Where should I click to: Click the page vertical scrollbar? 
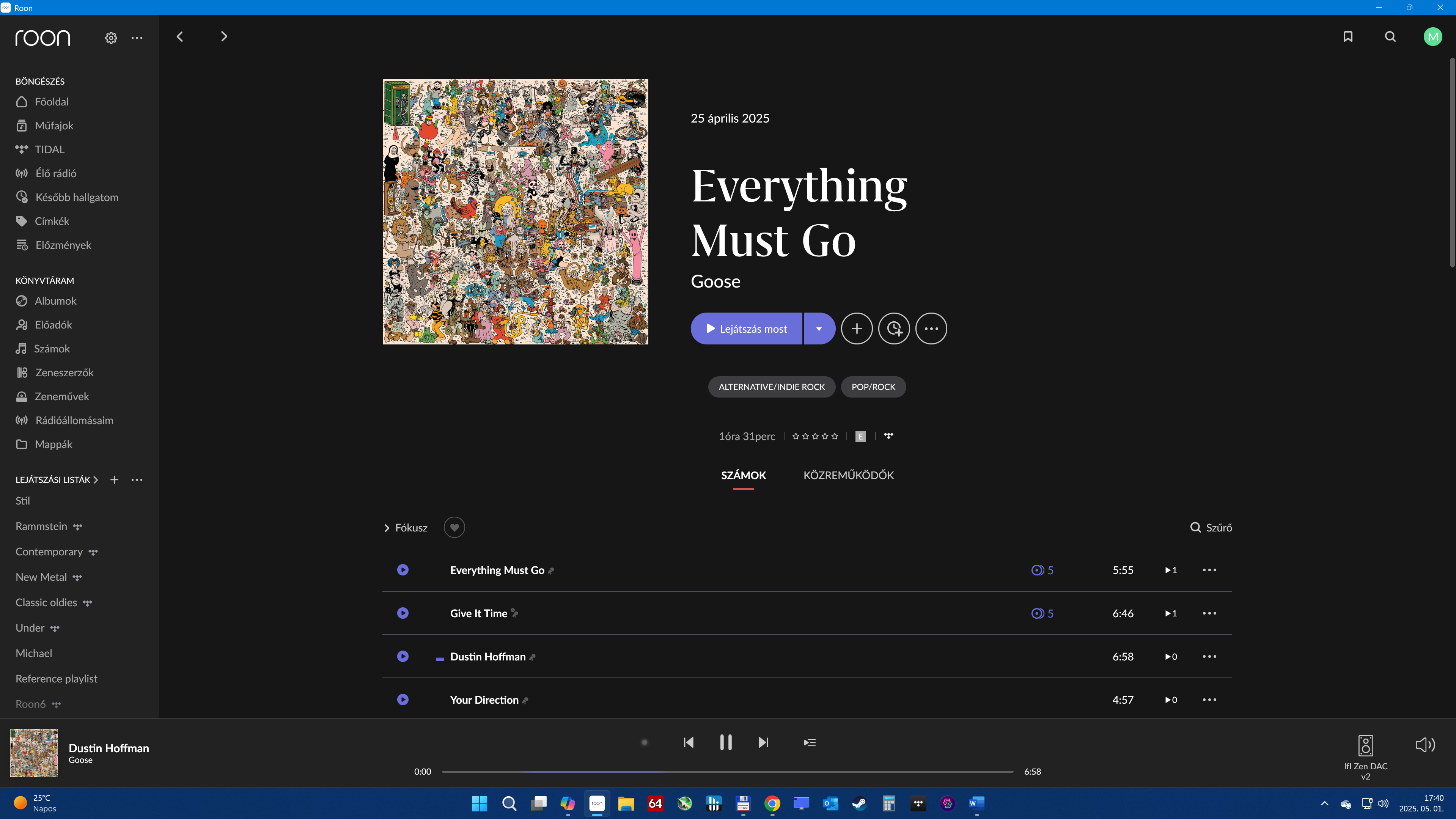coord(1452,162)
